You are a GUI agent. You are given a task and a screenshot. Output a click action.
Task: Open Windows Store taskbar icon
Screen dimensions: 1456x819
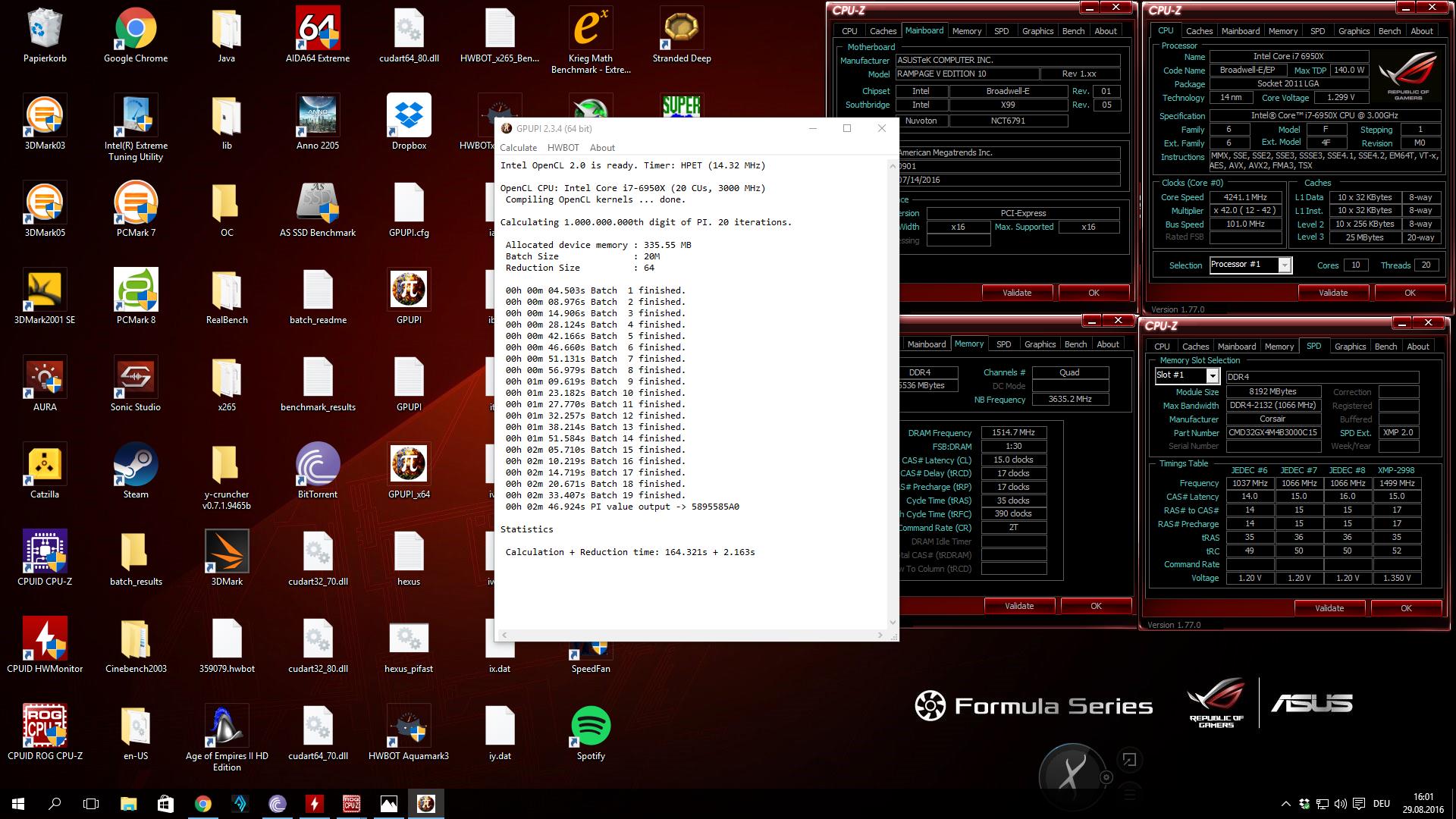coord(165,803)
